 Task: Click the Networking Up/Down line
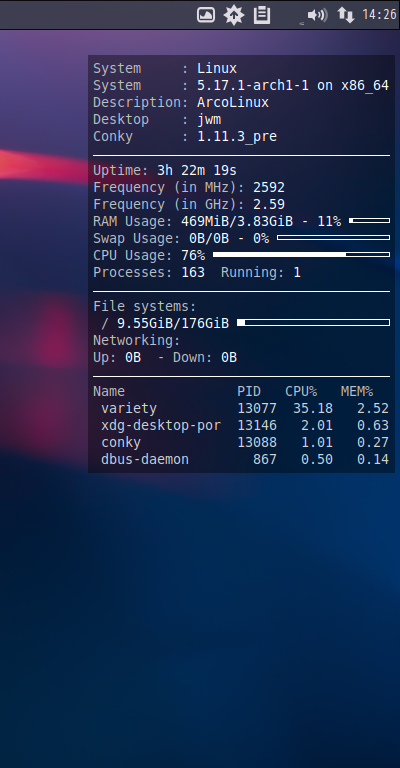[165, 358]
